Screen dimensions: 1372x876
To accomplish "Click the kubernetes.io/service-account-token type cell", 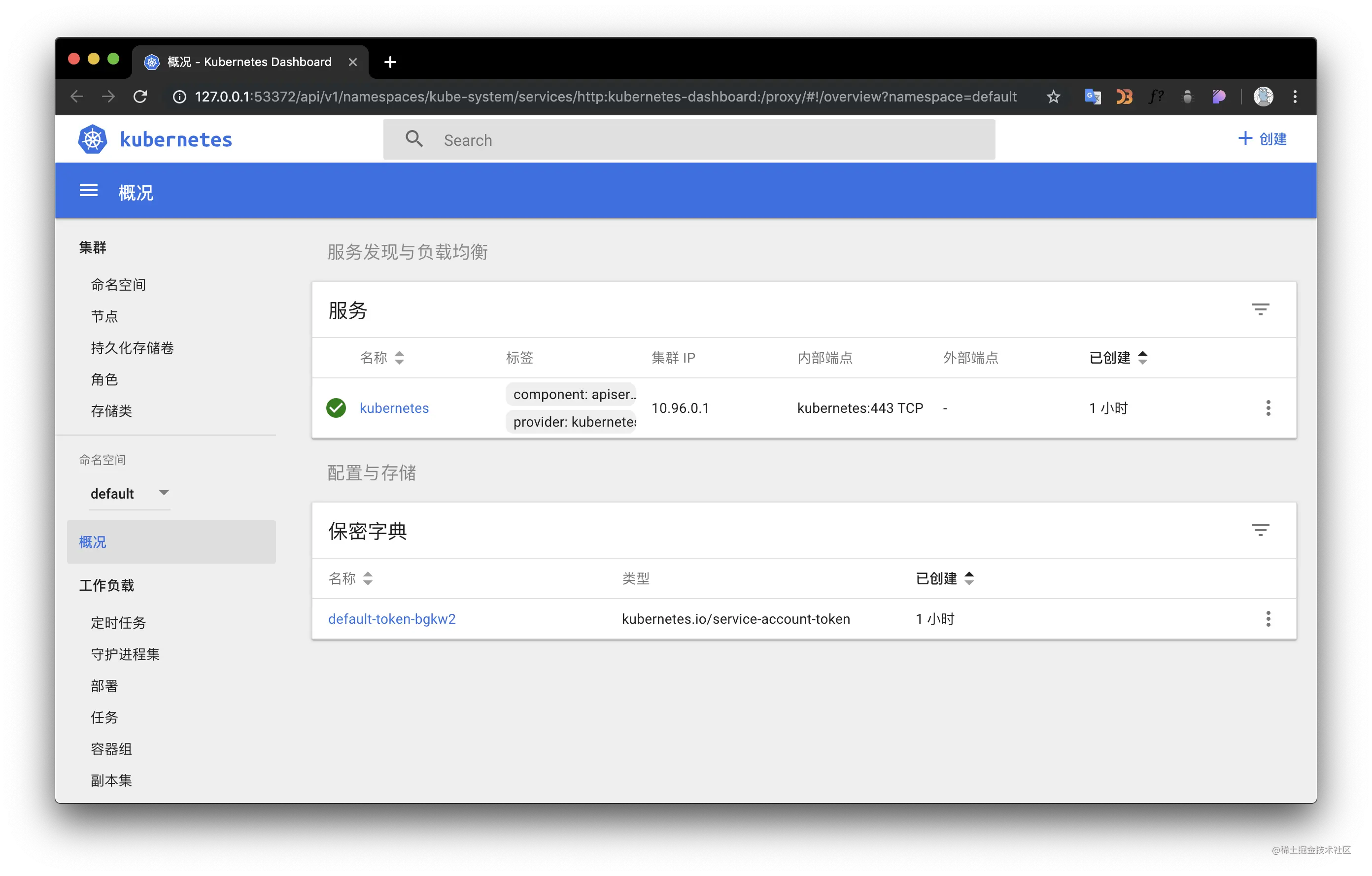I will pos(736,618).
